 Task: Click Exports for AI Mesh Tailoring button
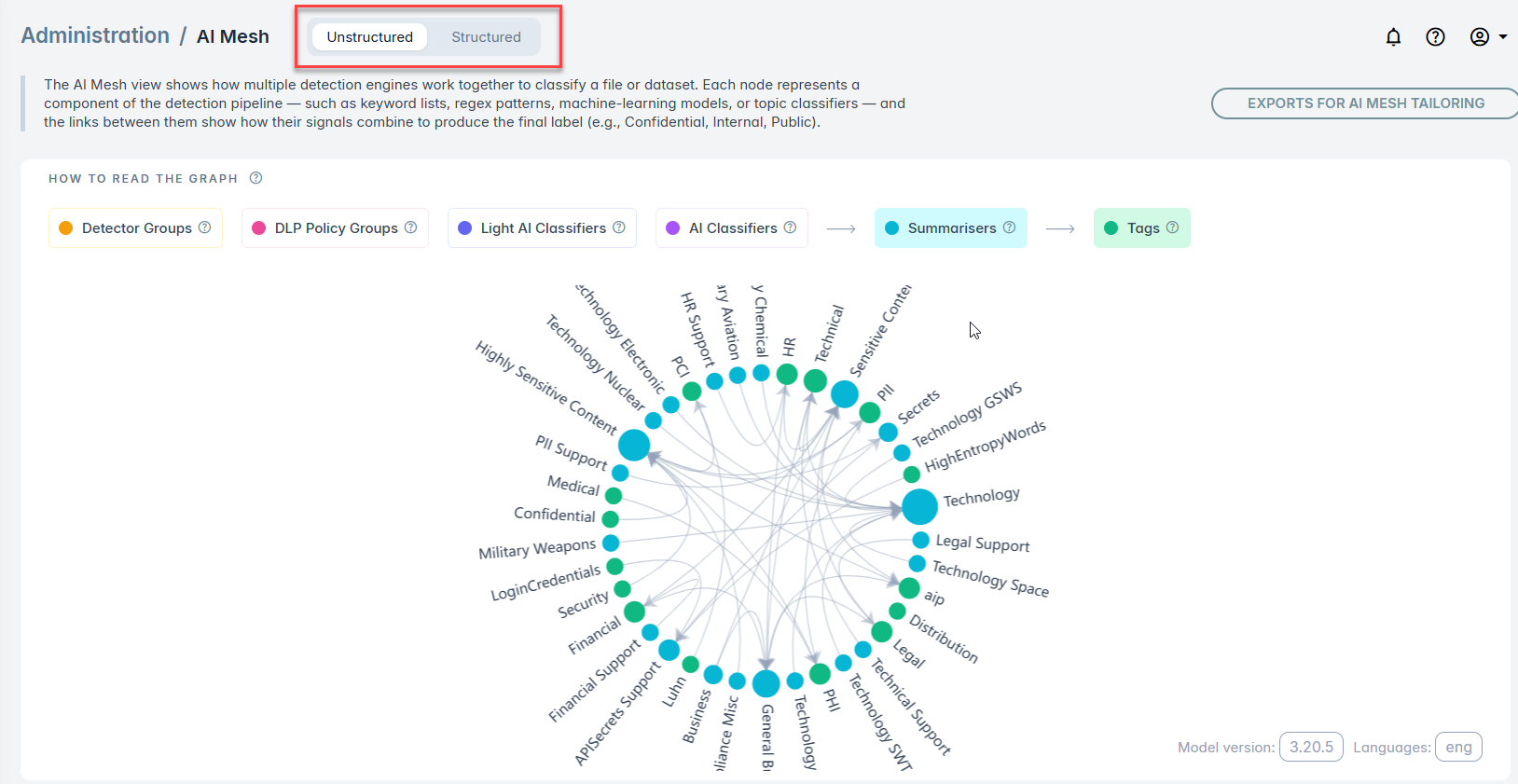1365,103
